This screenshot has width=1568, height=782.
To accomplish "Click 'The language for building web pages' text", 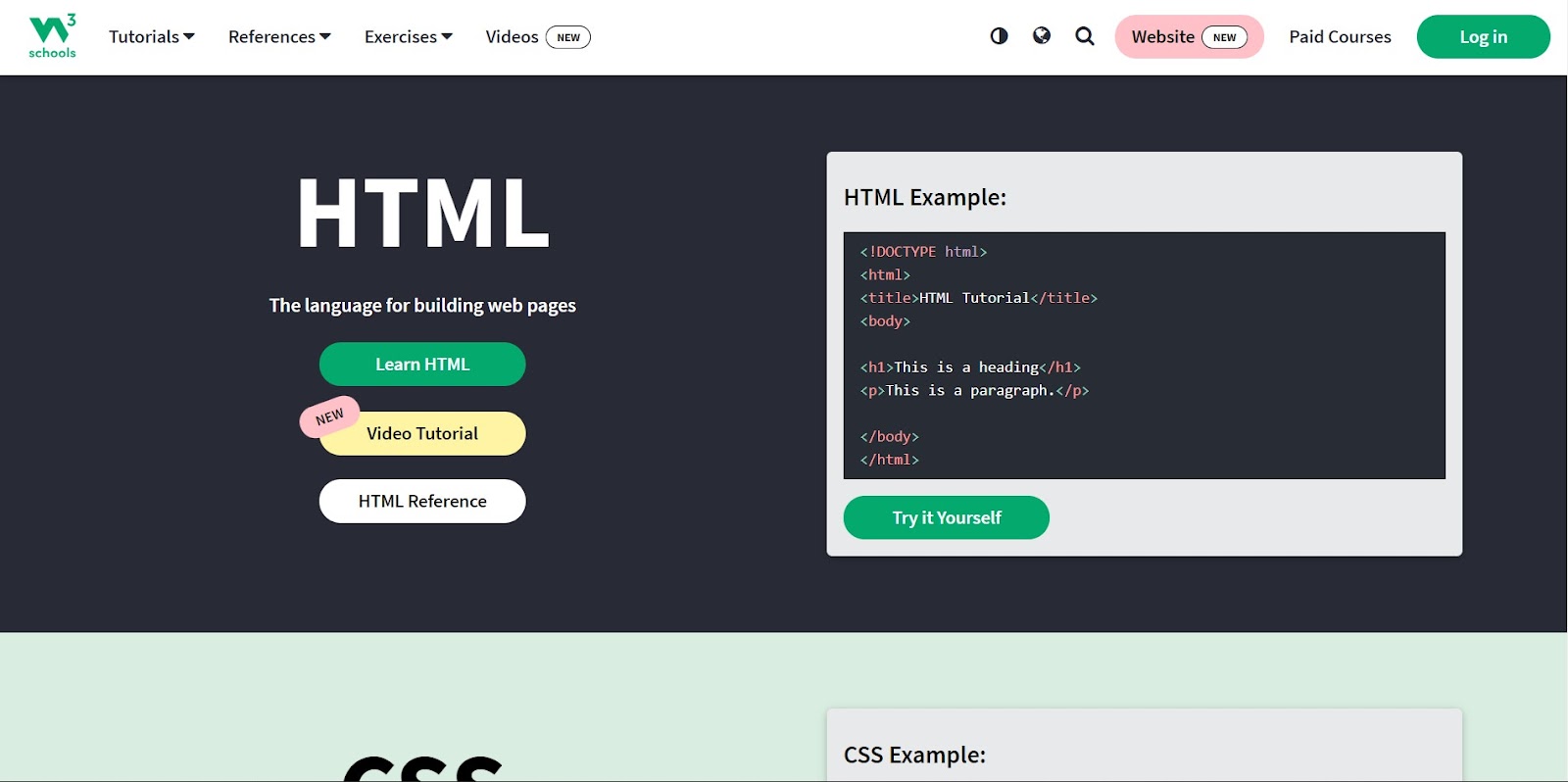I will click(x=422, y=305).
